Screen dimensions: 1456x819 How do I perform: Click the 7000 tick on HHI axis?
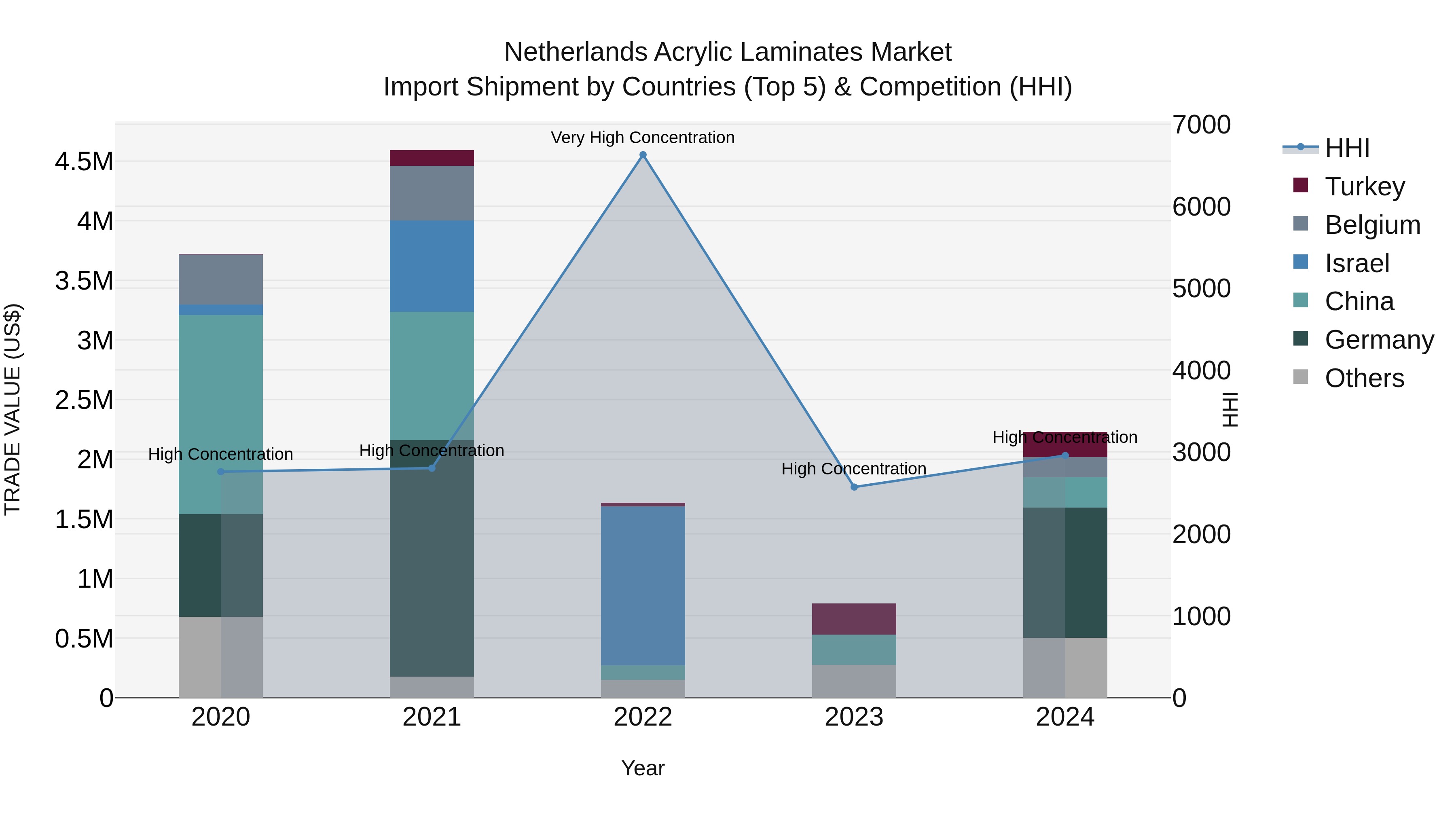point(1202,124)
